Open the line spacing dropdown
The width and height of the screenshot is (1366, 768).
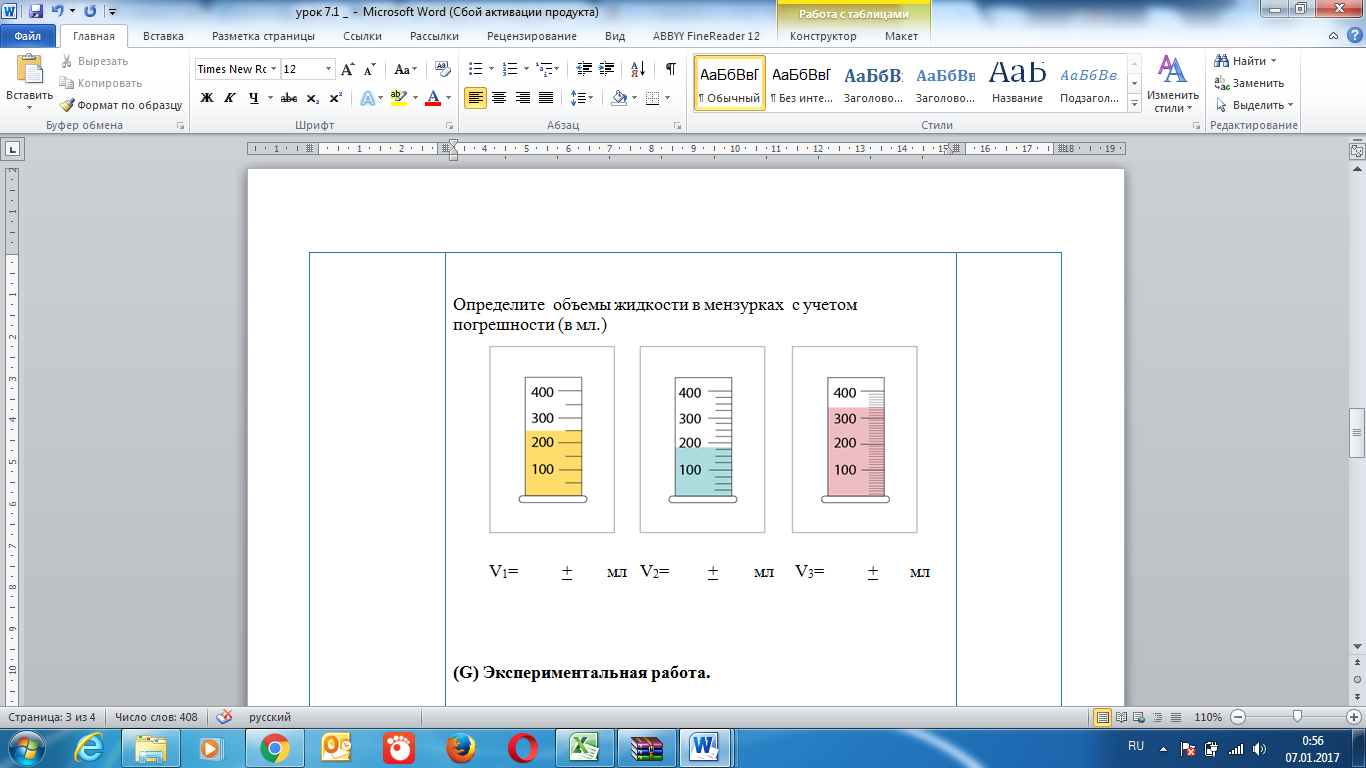pyautogui.click(x=581, y=98)
